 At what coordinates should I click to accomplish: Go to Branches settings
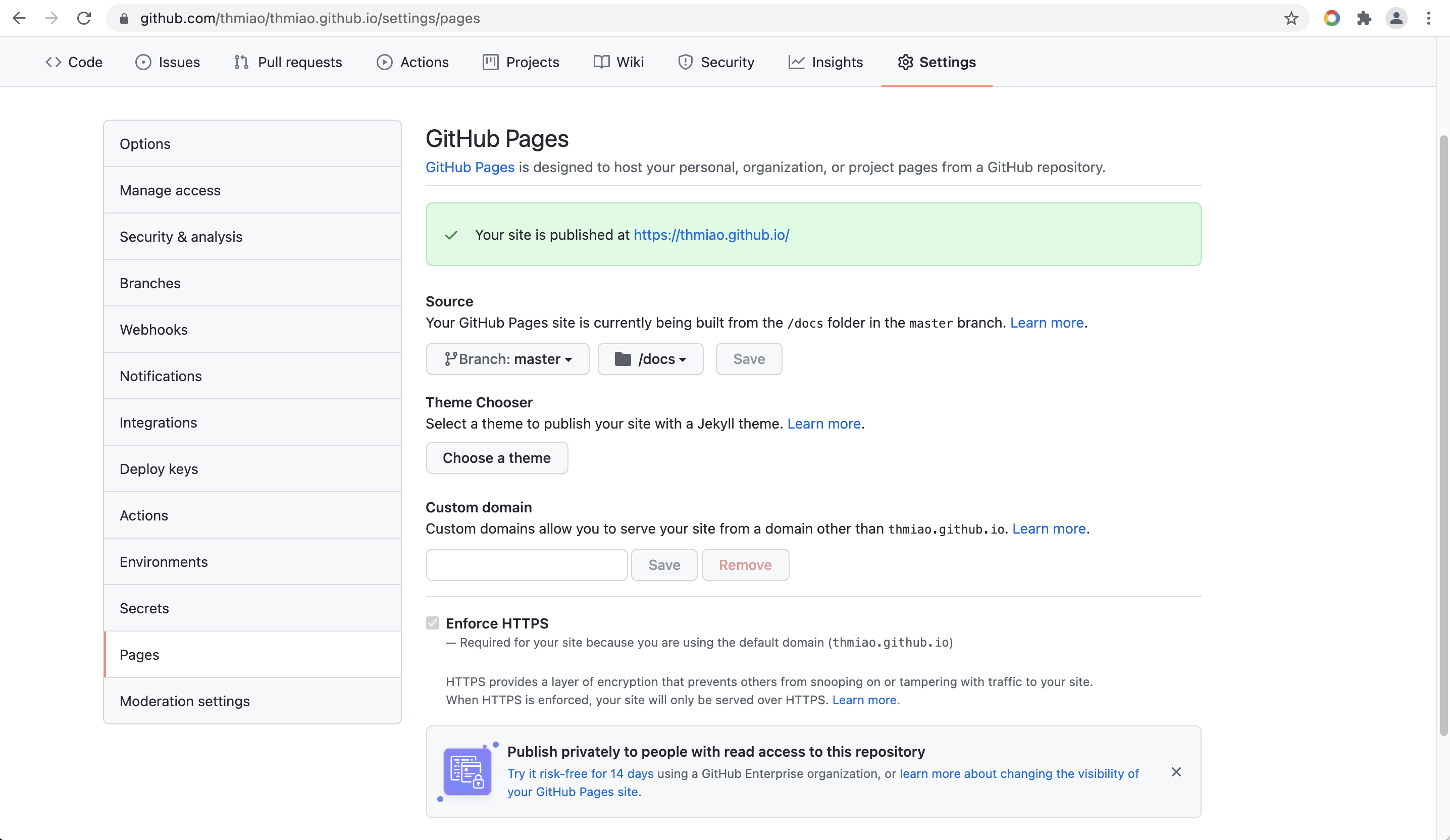click(x=252, y=283)
